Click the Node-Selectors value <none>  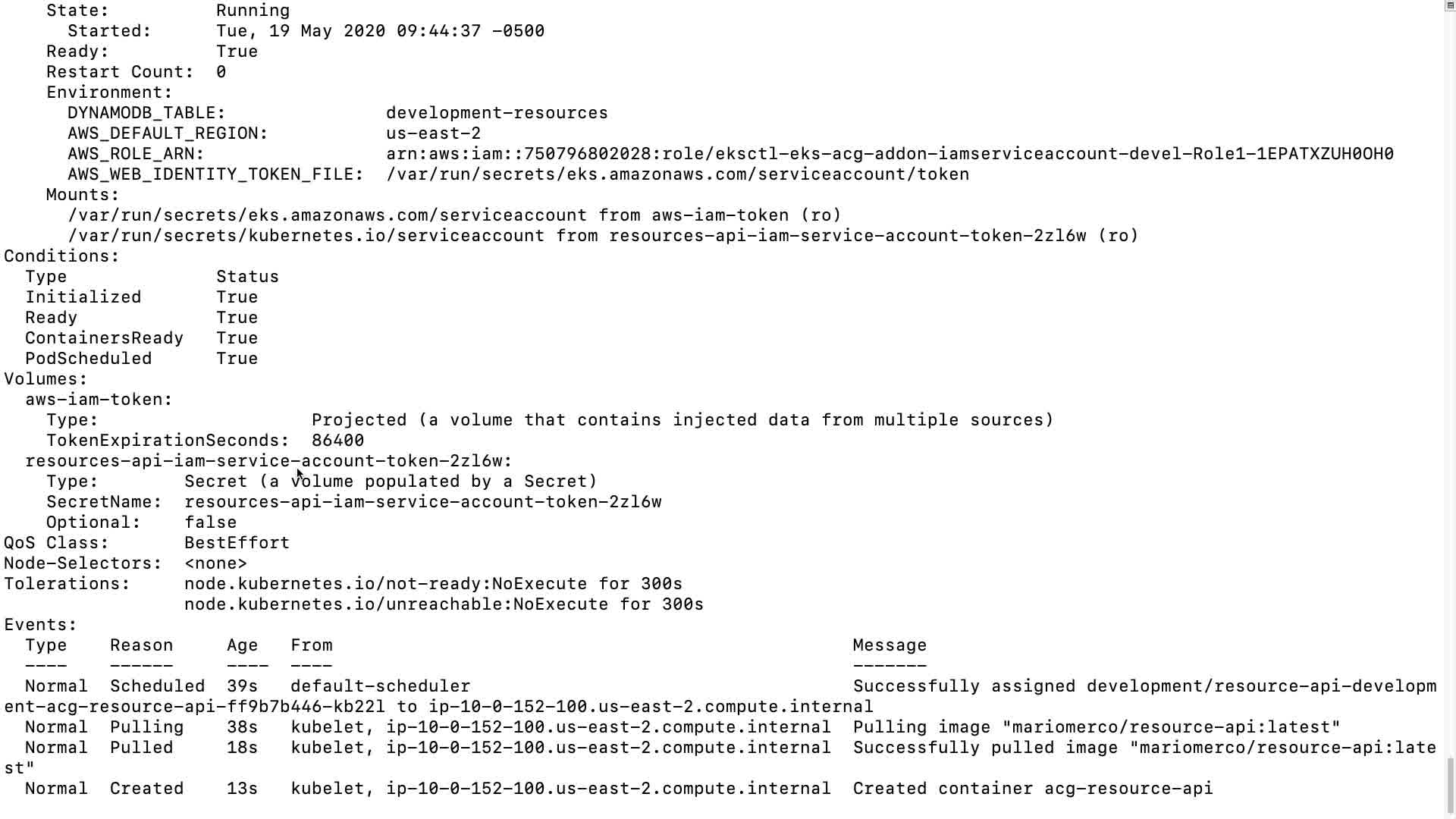215,563
